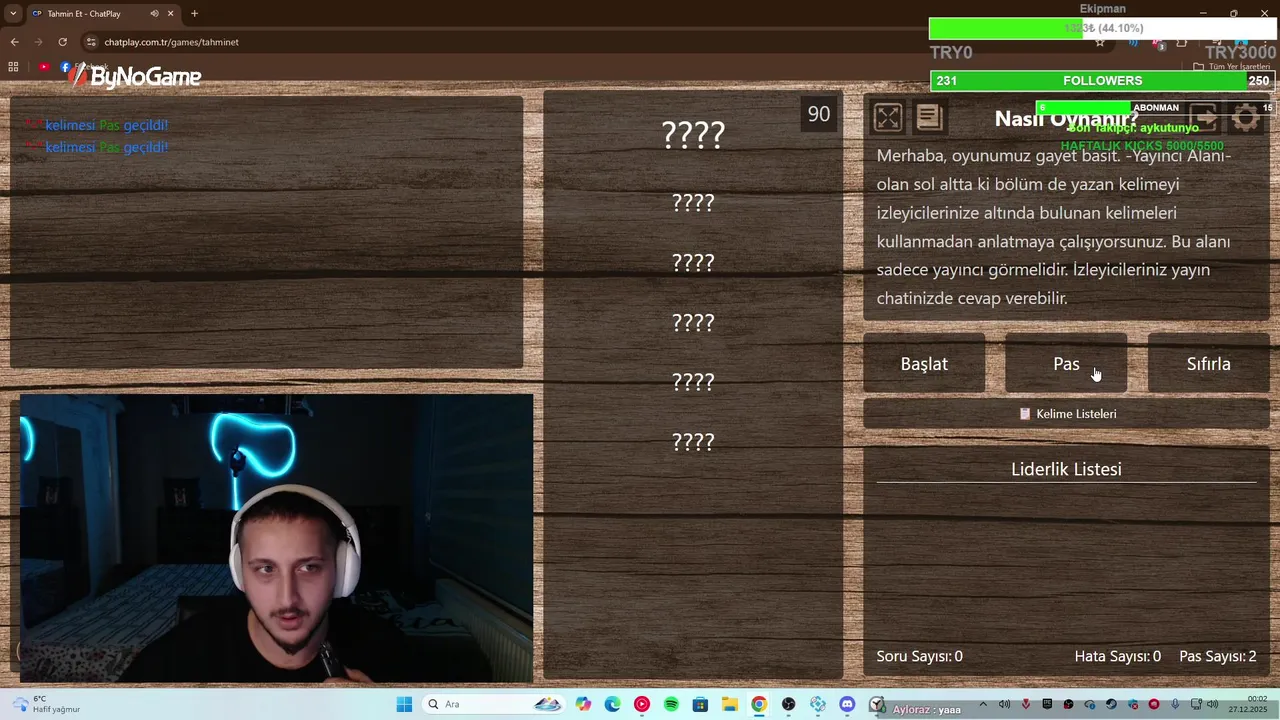The image size is (1280, 720).
Task: Switch to Chrome in the taskbar
Action: click(x=759, y=704)
